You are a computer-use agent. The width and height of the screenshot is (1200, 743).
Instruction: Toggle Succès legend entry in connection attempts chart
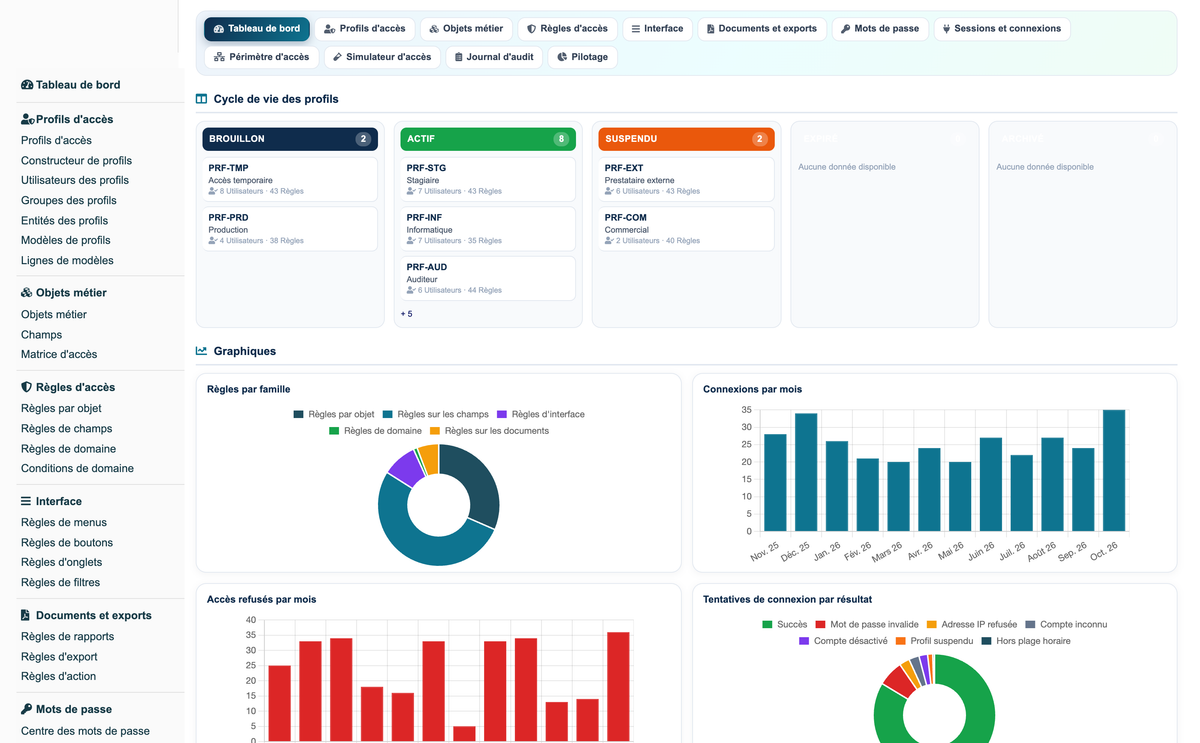click(784, 624)
